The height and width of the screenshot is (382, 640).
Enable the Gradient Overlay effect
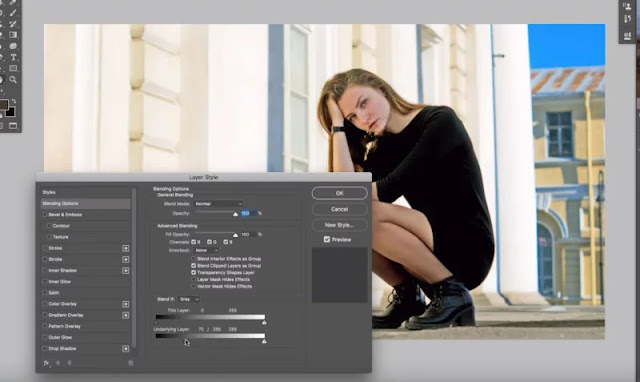point(45,315)
